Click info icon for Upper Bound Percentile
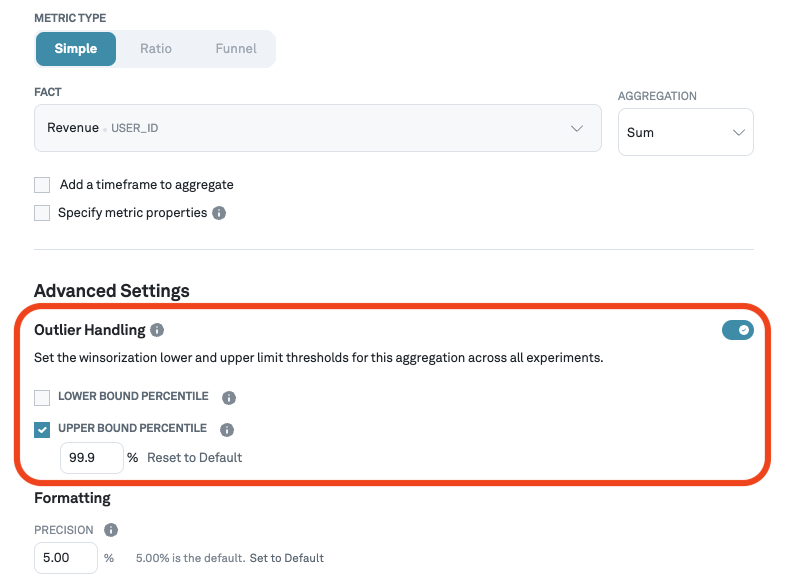Screen dimensions: 788x584 click(226, 430)
